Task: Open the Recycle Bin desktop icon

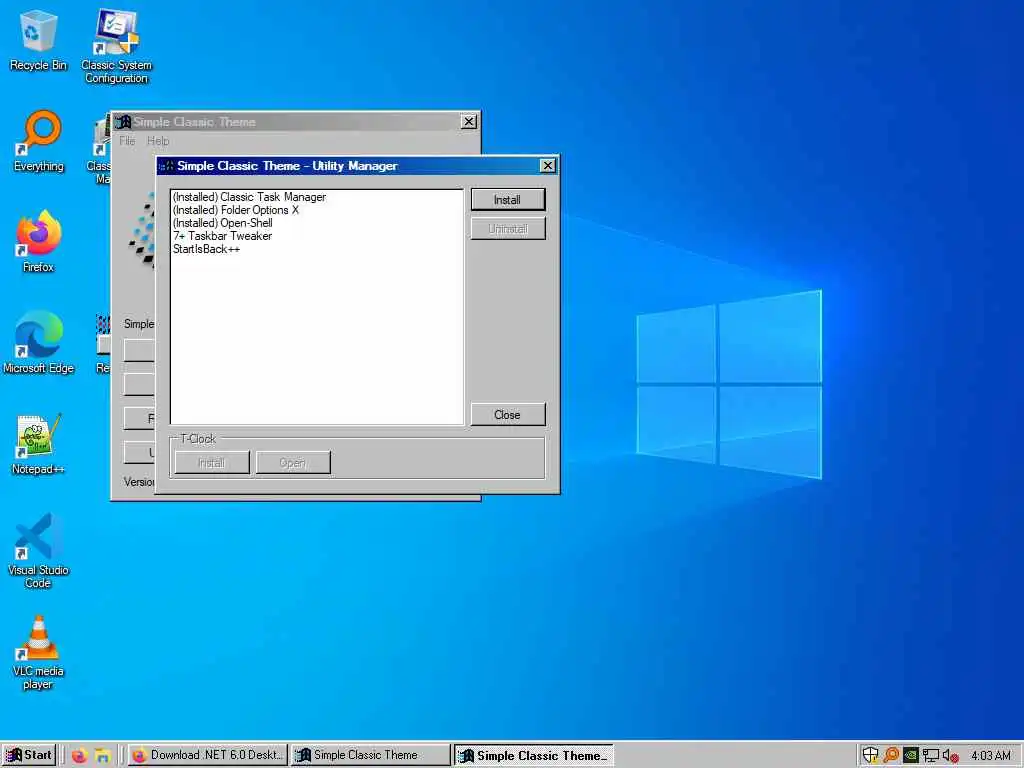Action: [x=38, y=39]
